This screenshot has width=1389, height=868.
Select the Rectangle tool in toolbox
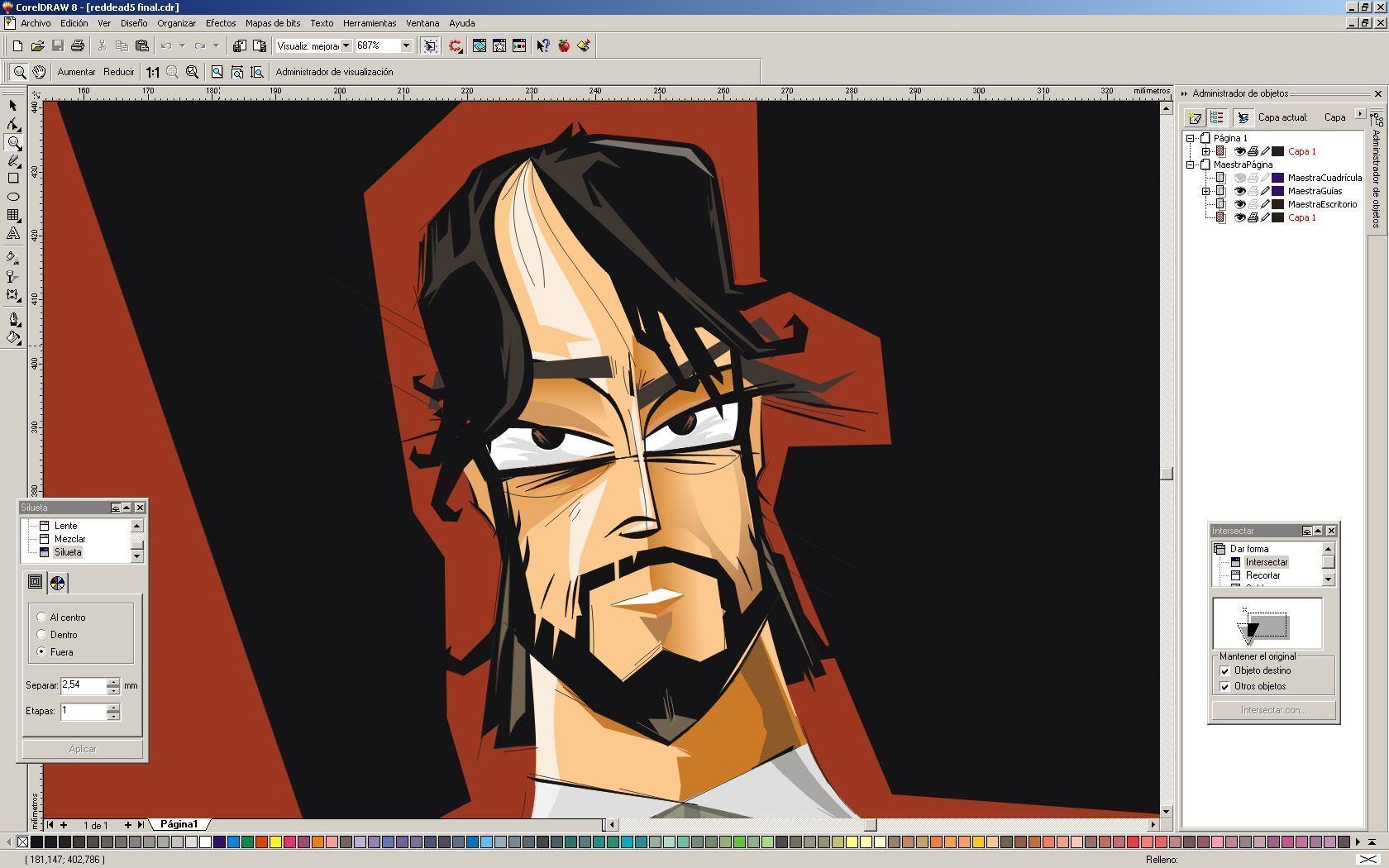(13, 179)
